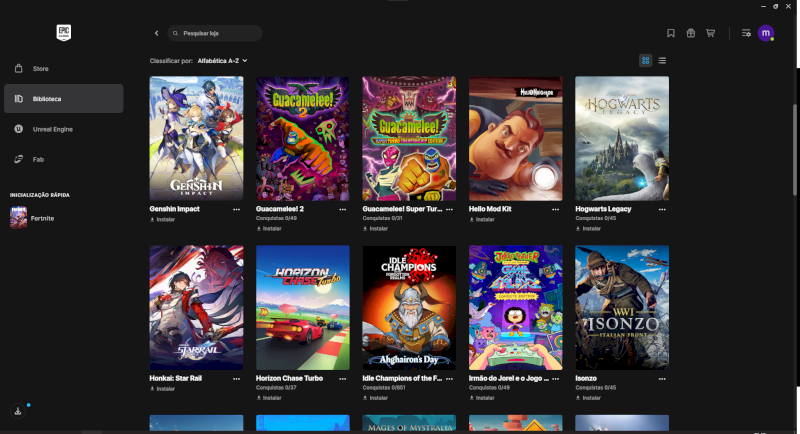Select the Isonzo cover art
The height and width of the screenshot is (434, 800).
(x=622, y=308)
